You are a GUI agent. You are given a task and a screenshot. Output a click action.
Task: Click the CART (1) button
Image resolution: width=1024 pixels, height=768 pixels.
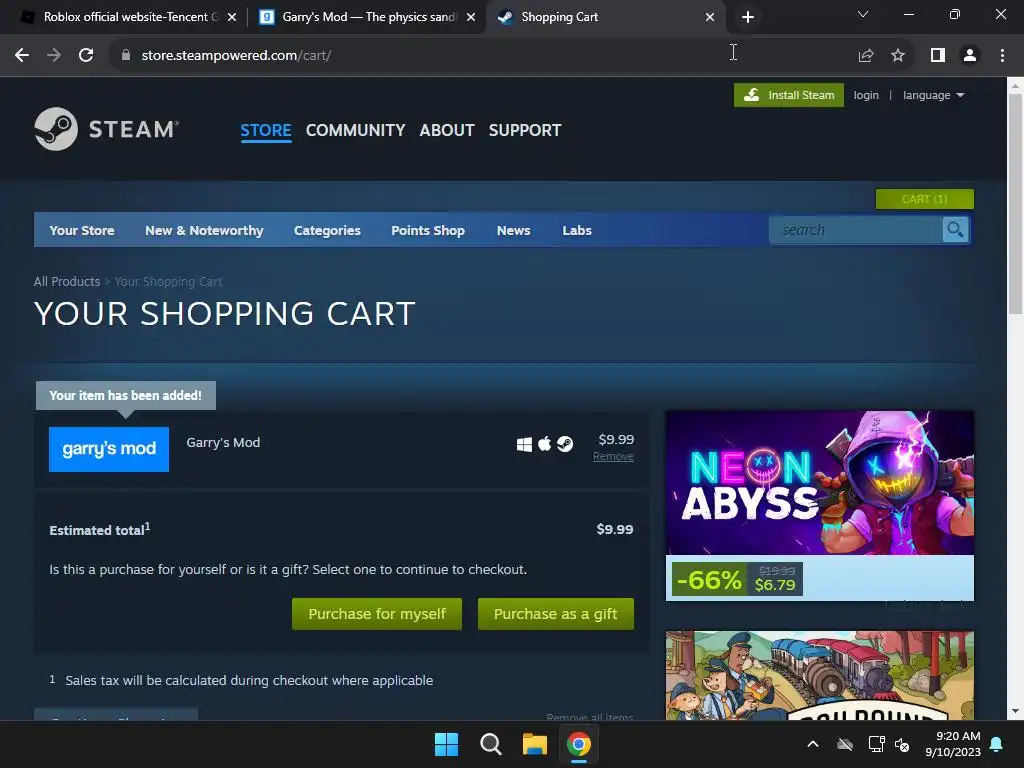point(925,199)
